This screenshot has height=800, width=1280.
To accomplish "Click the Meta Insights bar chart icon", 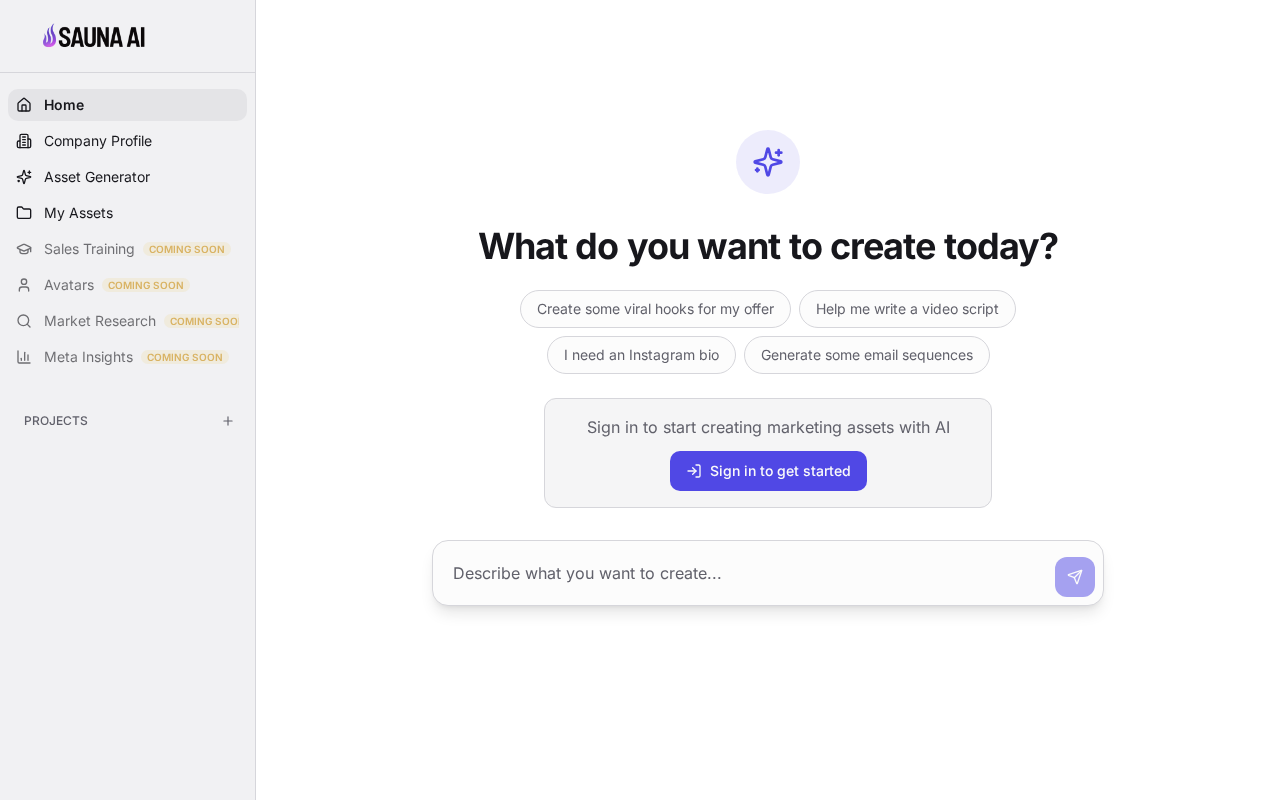I will [24, 357].
